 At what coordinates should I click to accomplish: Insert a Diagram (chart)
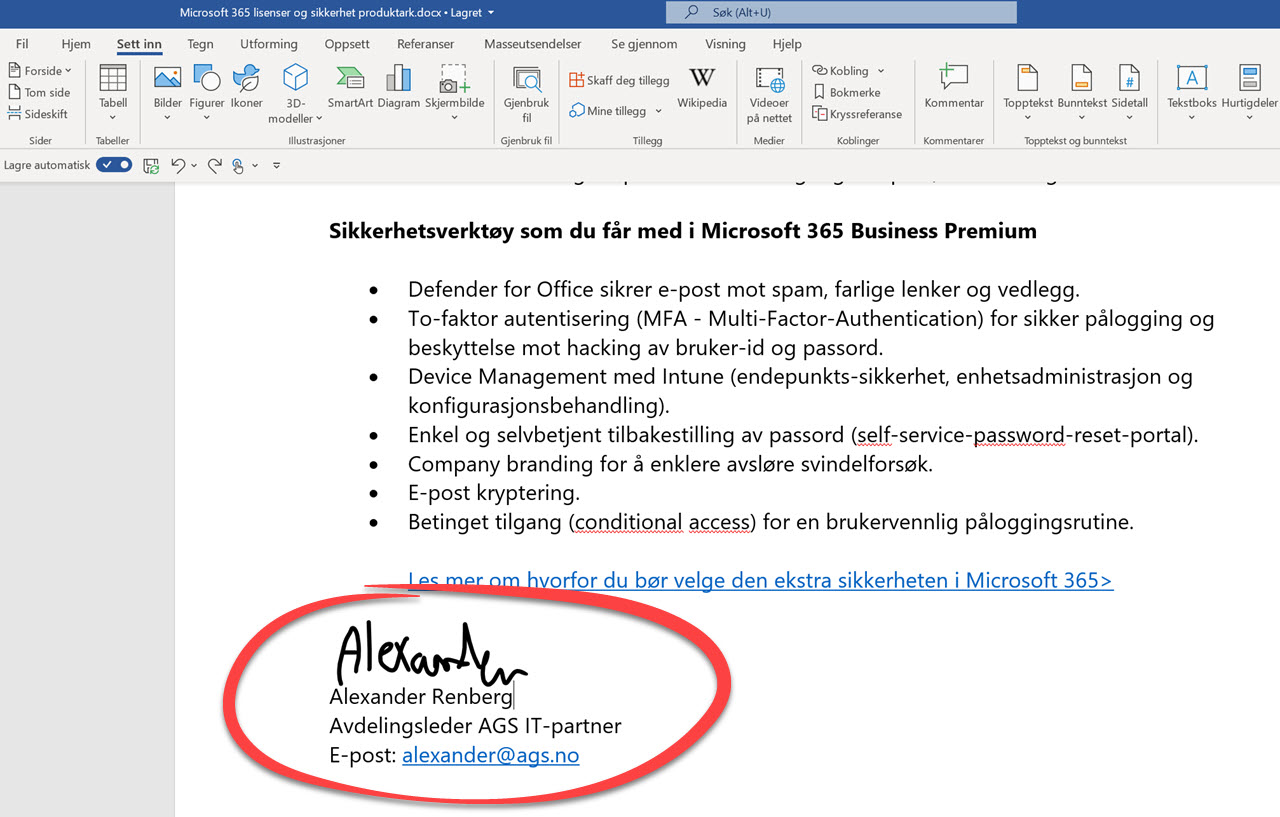398,90
